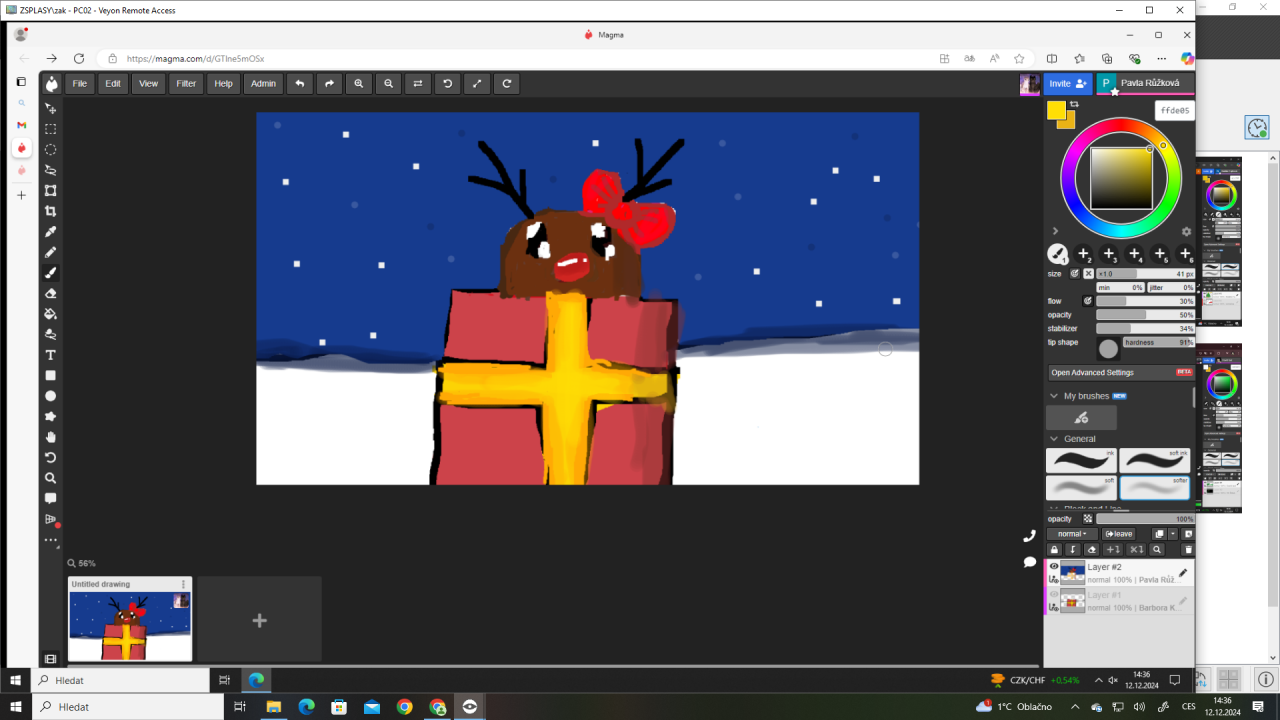
Task: Hide Layer #2 with its eye icon
Action: click(1054, 567)
